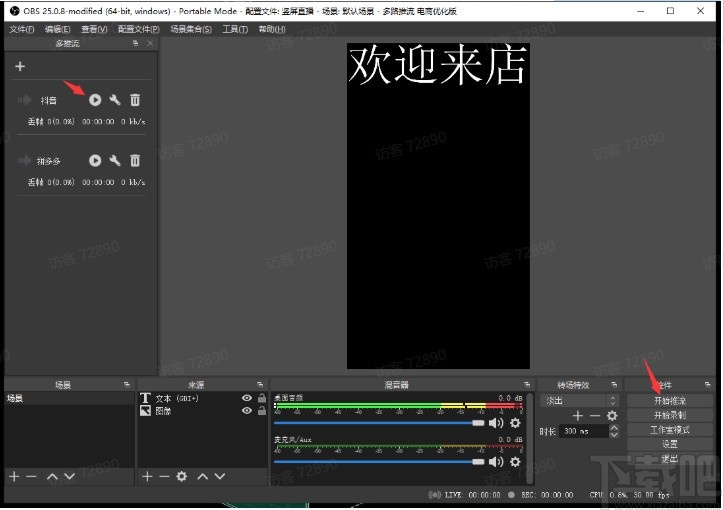This screenshot has width=724, height=510.
Task: Increase transition duration with up arrow
Action: [x=614, y=428]
